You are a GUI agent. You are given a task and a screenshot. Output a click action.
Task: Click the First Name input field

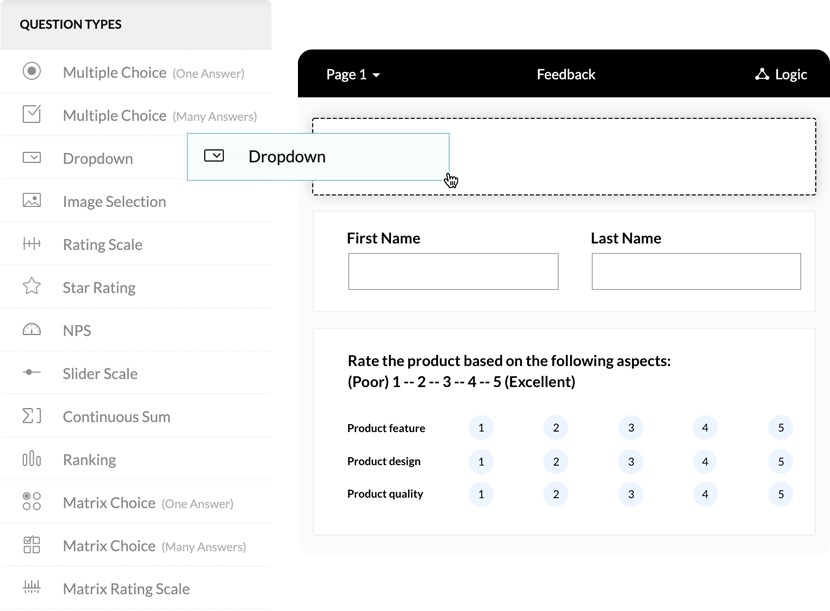453,272
